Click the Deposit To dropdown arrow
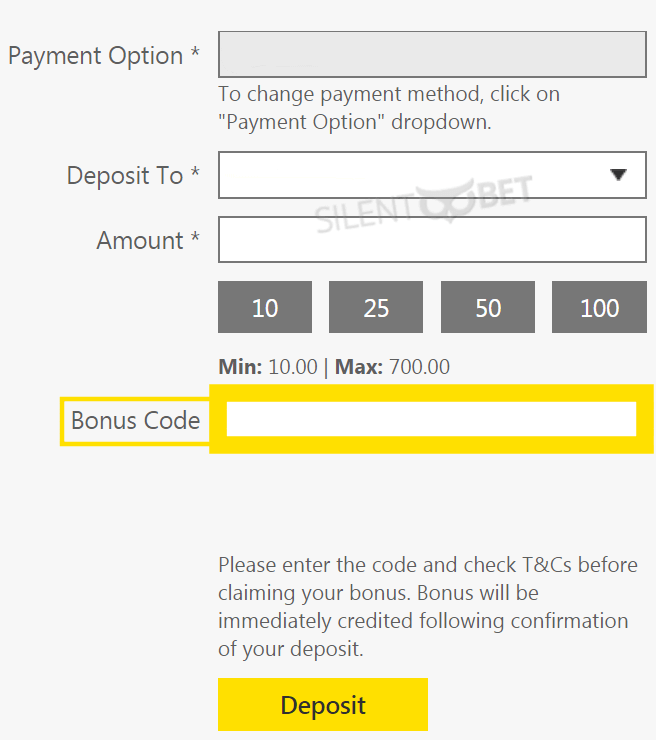Screen dimensions: 656x740 [x=618, y=175]
